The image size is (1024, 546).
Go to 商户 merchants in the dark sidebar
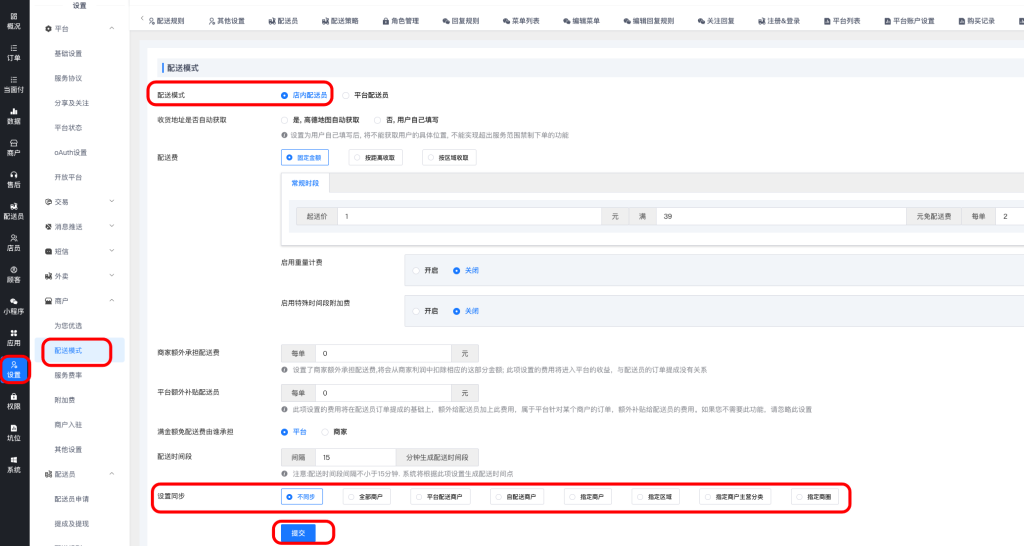click(x=14, y=147)
